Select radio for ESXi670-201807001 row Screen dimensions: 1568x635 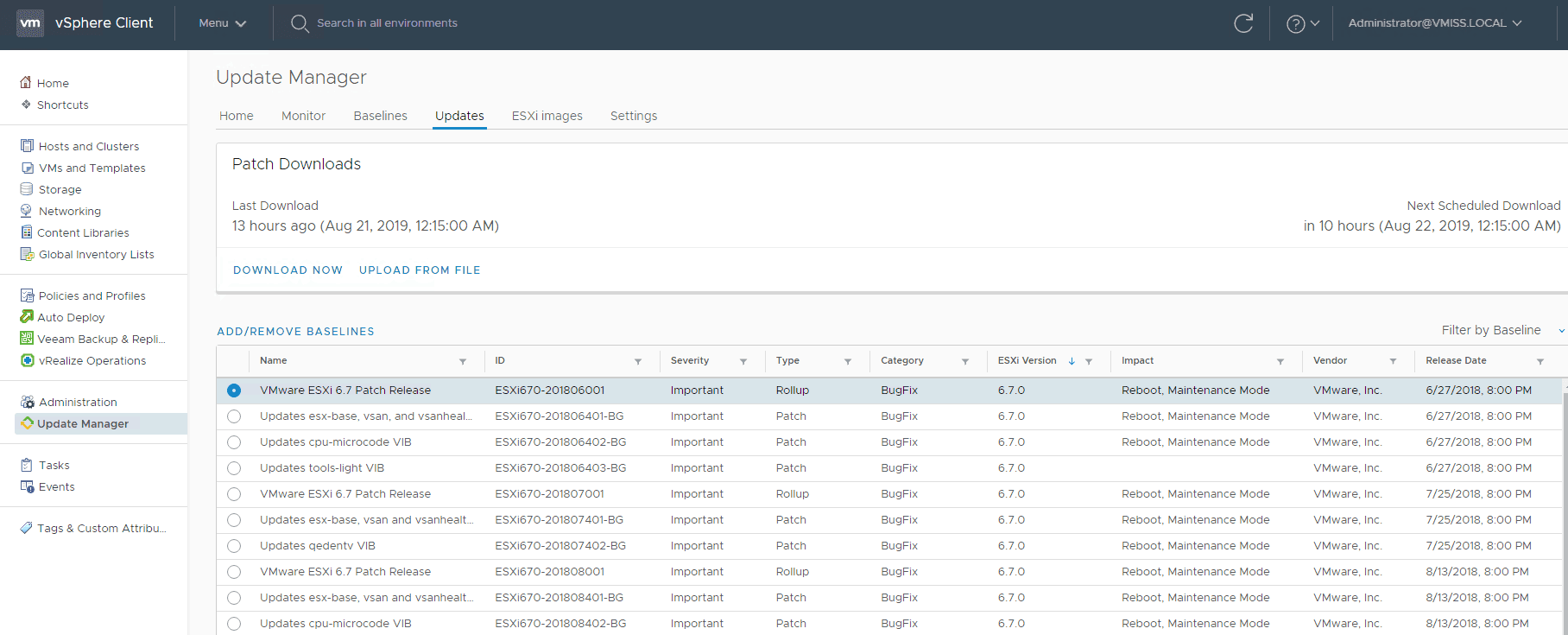[x=234, y=494]
